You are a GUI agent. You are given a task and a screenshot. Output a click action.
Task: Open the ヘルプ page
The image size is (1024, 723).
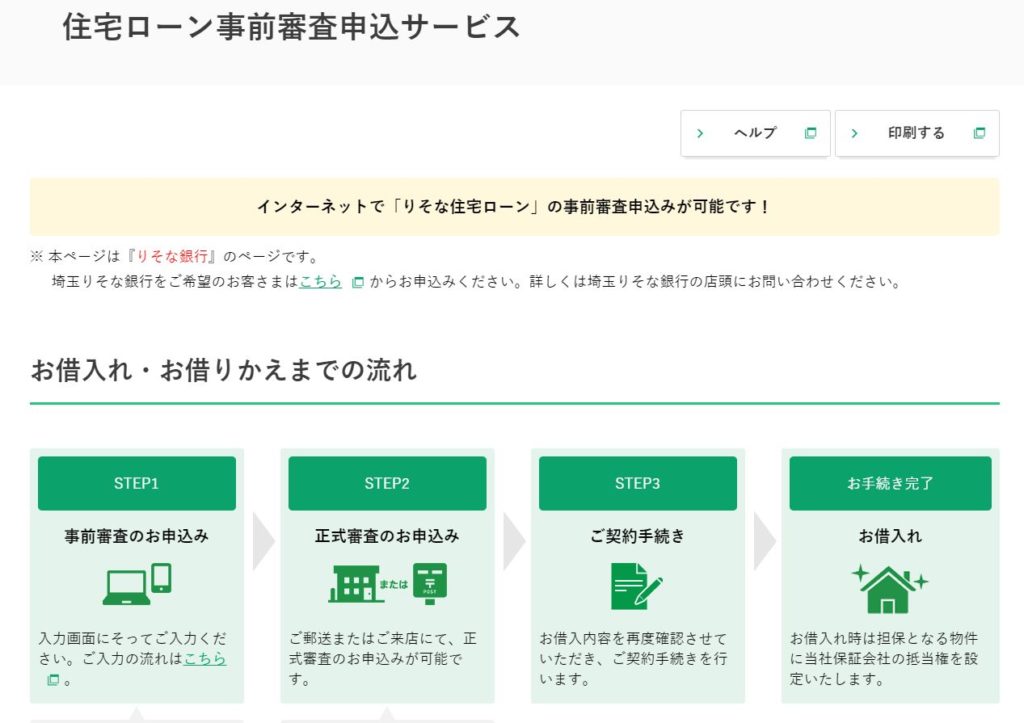[757, 132]
